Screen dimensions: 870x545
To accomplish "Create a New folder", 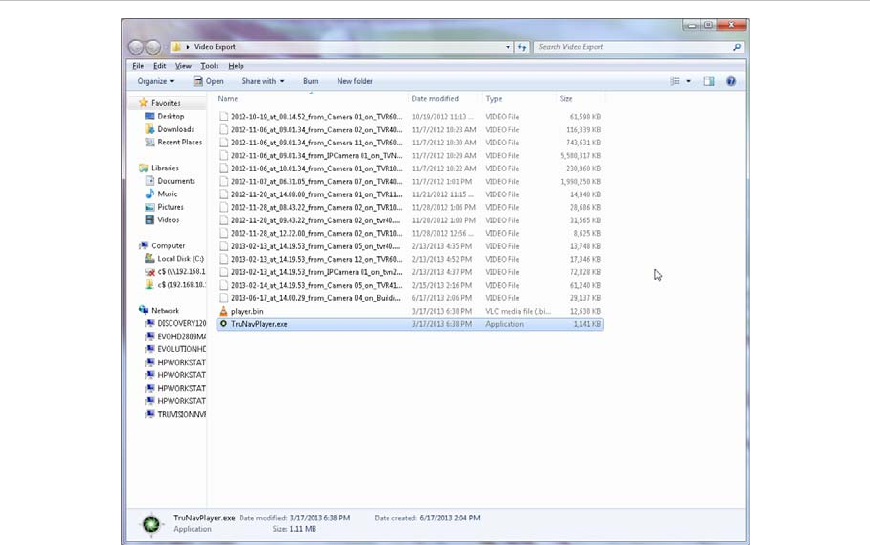I will (355, 81).
